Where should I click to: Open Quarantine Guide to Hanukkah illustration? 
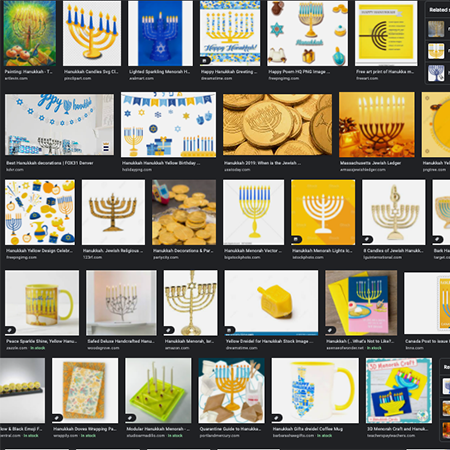(x=232, y=391)
